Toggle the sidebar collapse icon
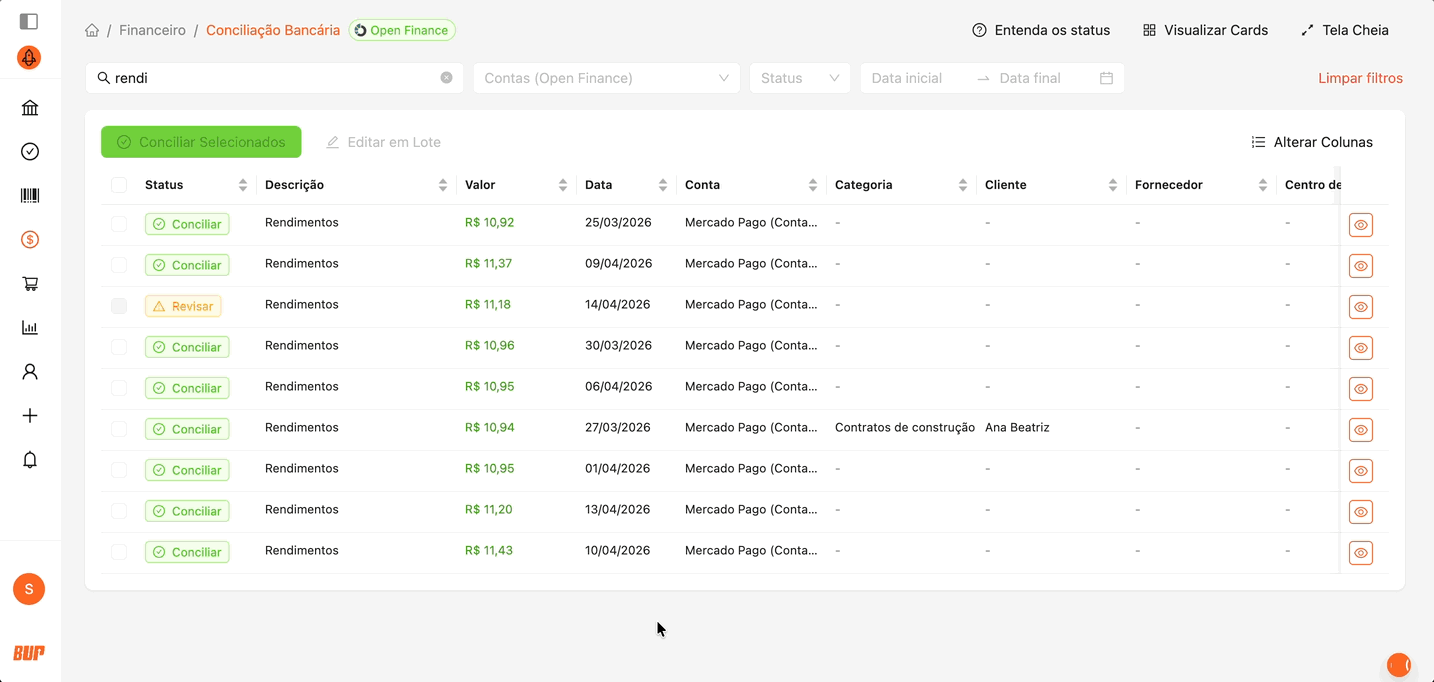Screen dimensions: 1434x682 pos(29,21)
